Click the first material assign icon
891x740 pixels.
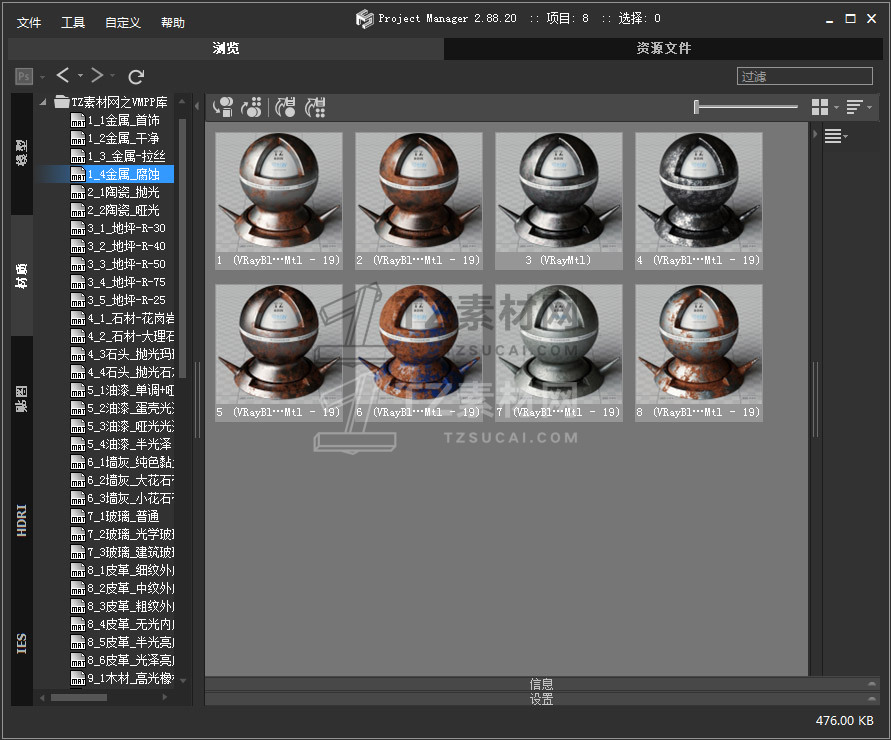pyautogui.click(x=223, y=107)
